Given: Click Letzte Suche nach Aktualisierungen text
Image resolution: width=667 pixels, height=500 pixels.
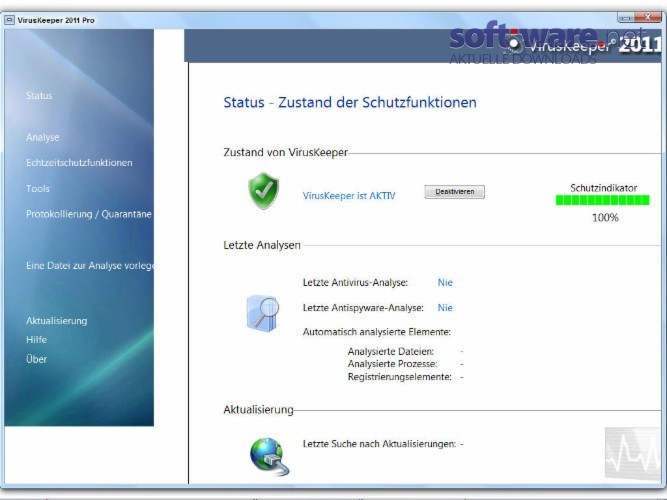Looking at the screenshot, I should click(379, 444).
